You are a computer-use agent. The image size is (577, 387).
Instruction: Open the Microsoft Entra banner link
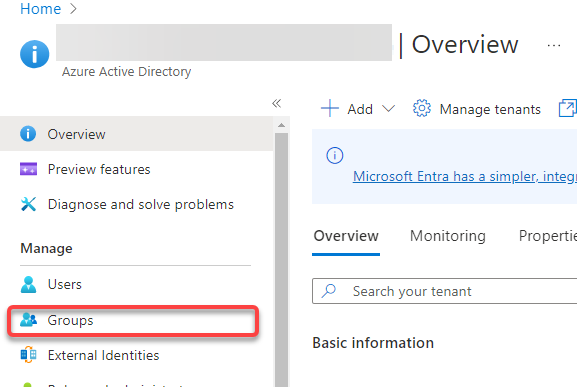(465, 177)
